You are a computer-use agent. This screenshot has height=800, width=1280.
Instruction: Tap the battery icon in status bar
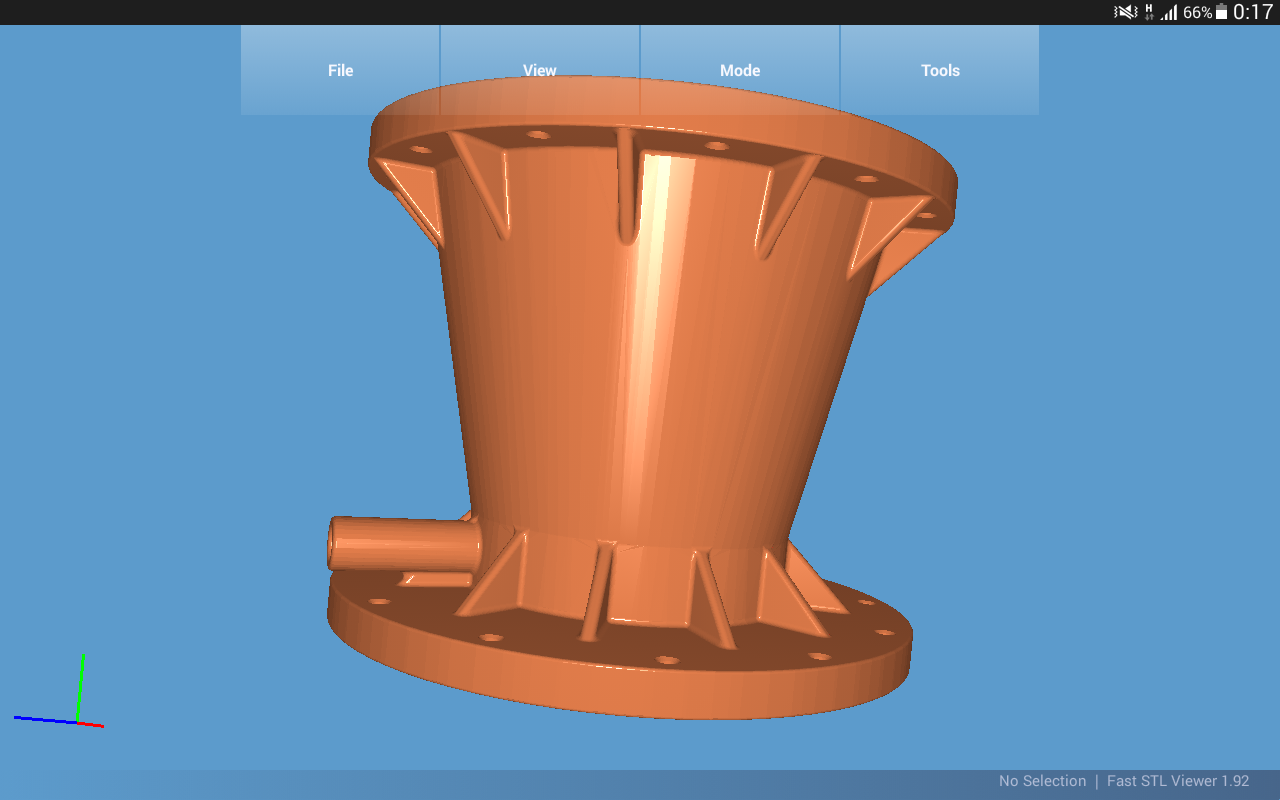click(1221, 13)
